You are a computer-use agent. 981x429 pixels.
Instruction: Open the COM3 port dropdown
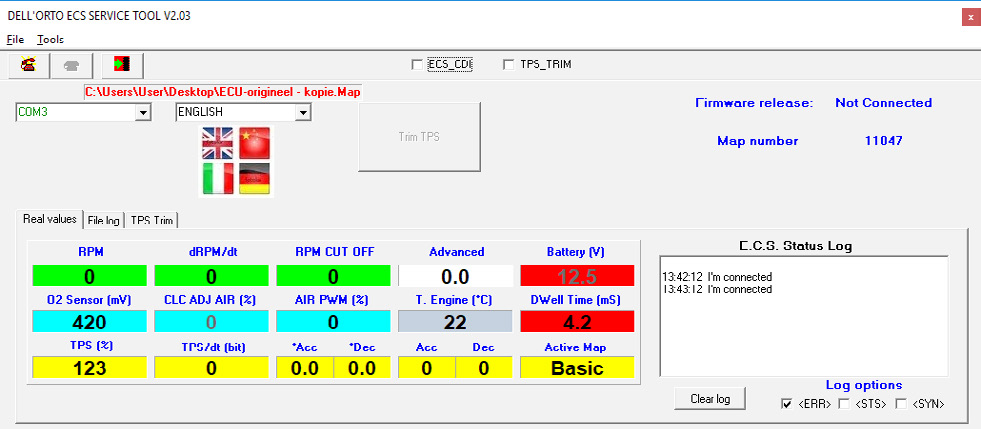point(144,113)
